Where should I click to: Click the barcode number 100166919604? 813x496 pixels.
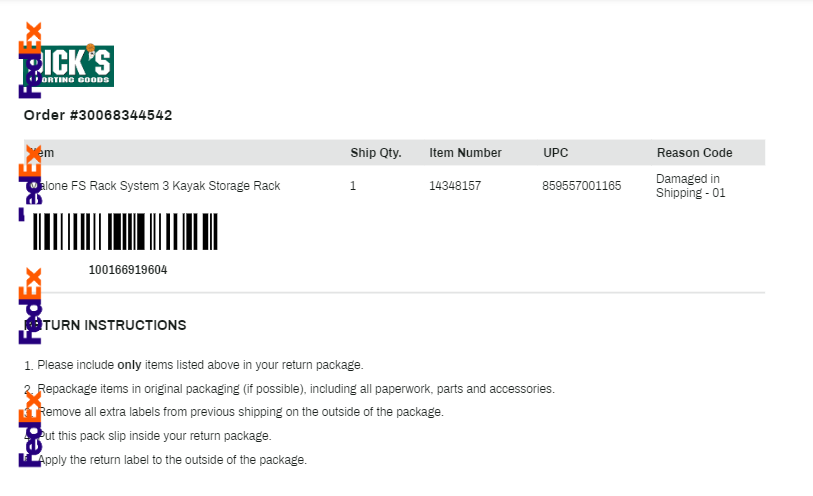128,270
